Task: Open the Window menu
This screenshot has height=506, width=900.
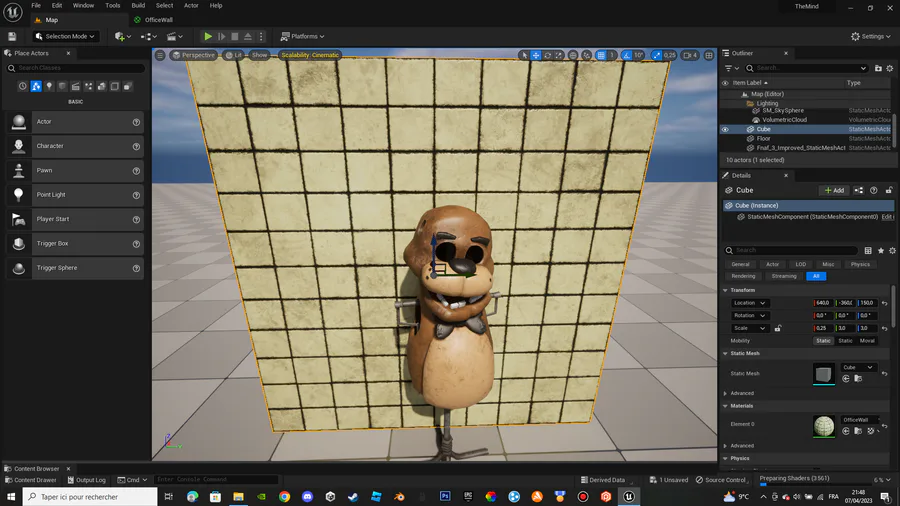Action: click(83, 5)
